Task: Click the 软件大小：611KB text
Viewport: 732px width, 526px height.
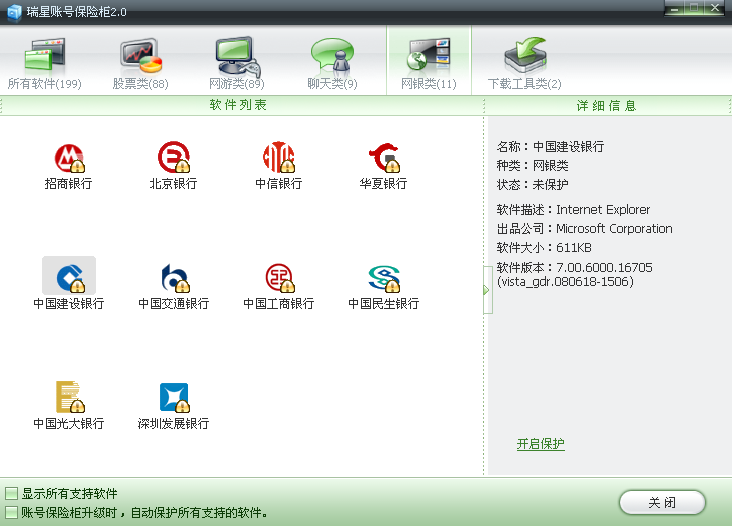Action: coord(544,248)
